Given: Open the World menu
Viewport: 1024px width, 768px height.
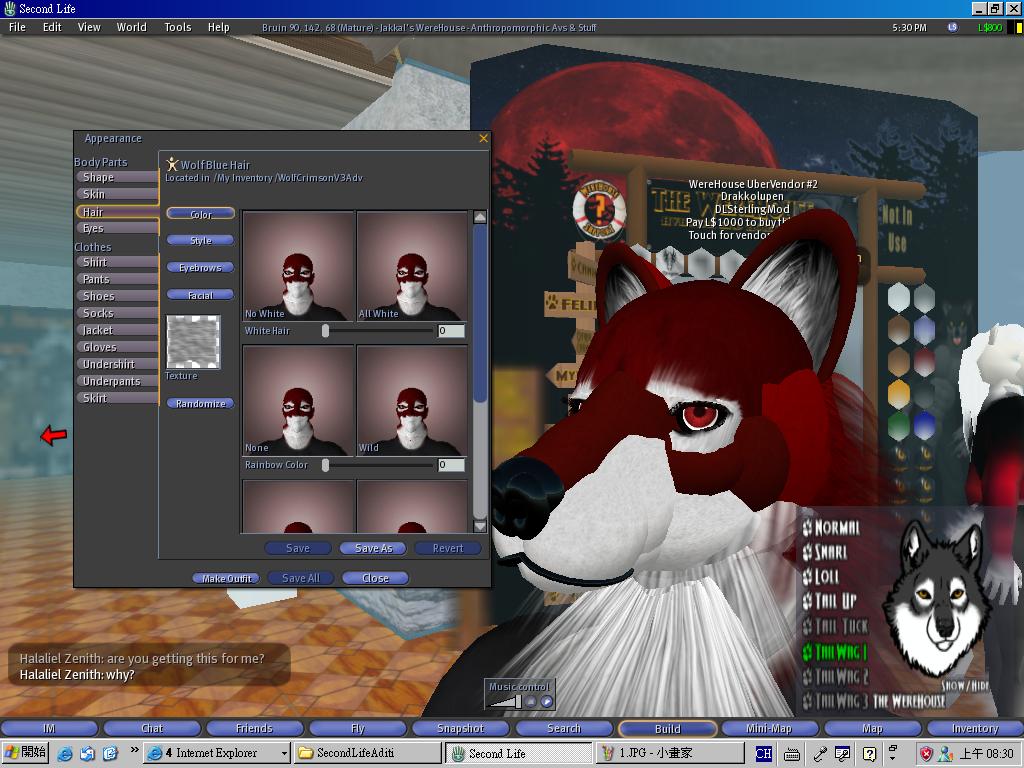Looking at the screenshot, I should (131, 28).
